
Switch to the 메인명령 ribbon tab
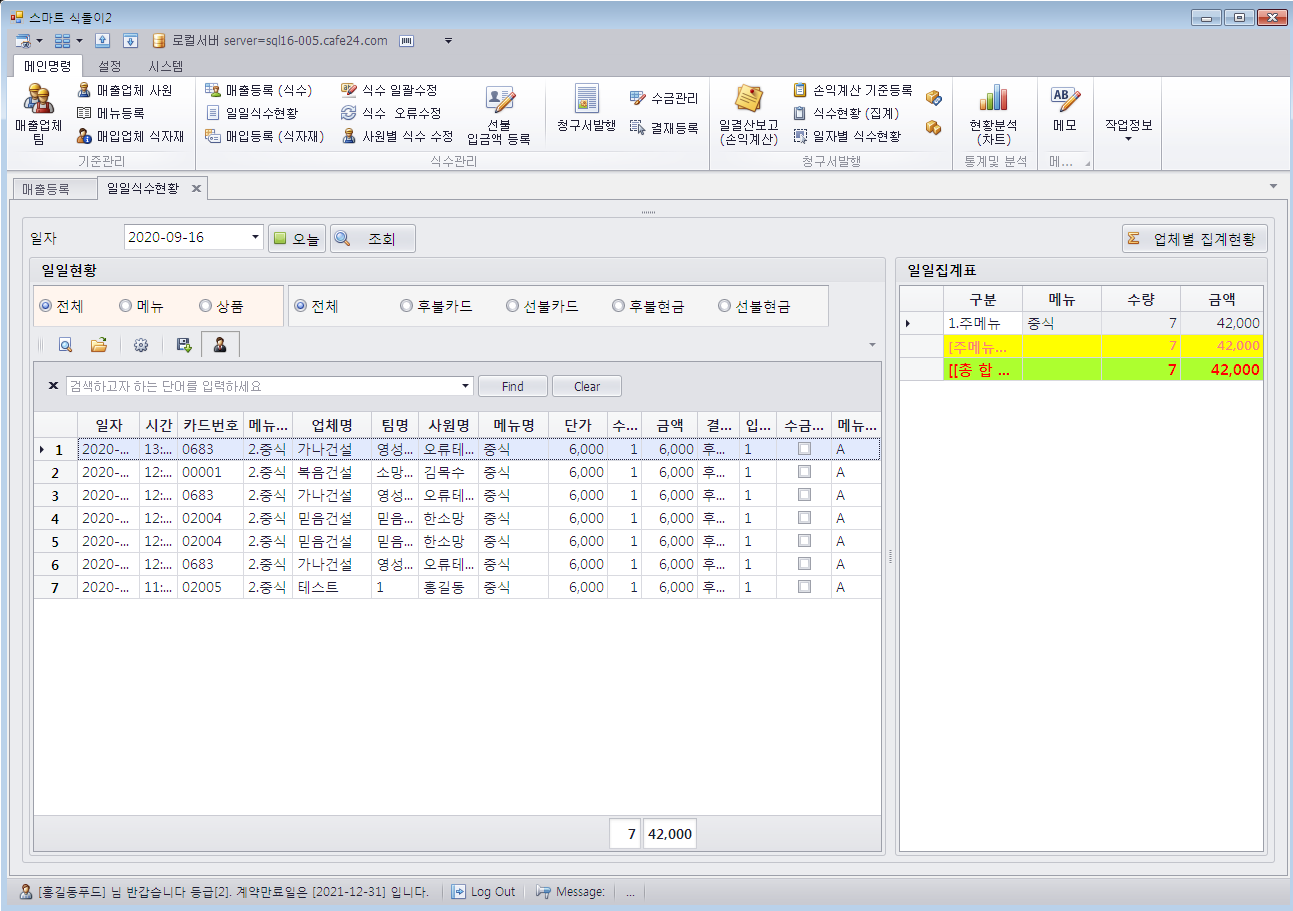tap(48, 66)
